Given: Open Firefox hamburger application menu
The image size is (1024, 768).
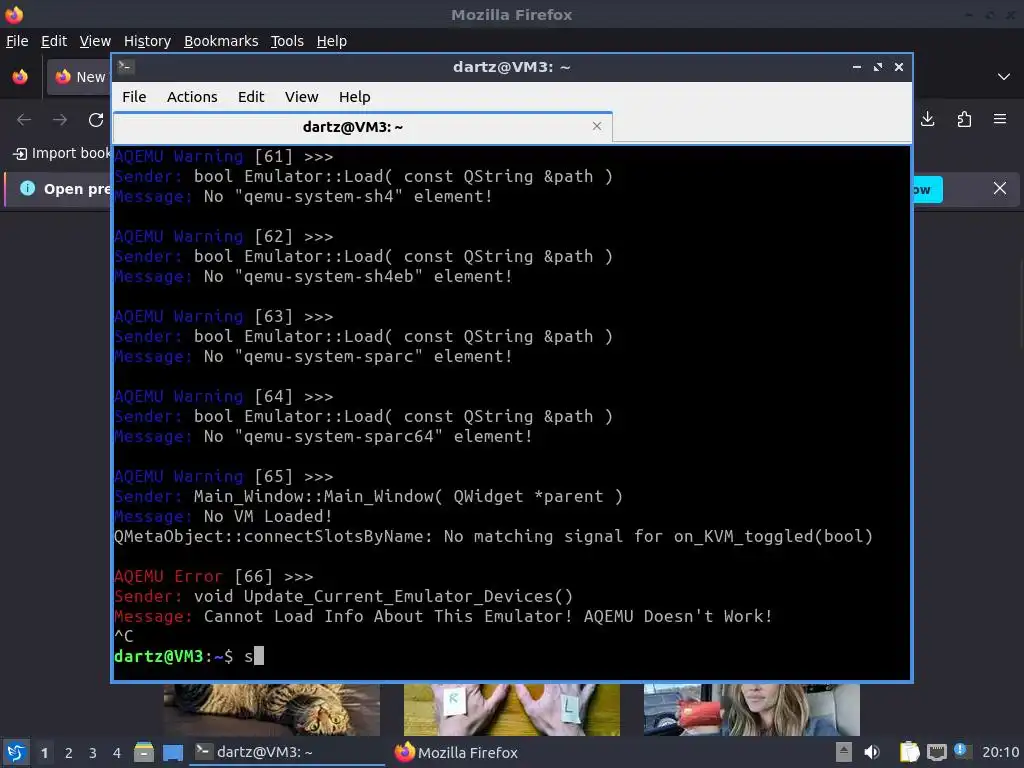Looking at the screenshot, I should pyautogui.click(x=1000, y=119).
